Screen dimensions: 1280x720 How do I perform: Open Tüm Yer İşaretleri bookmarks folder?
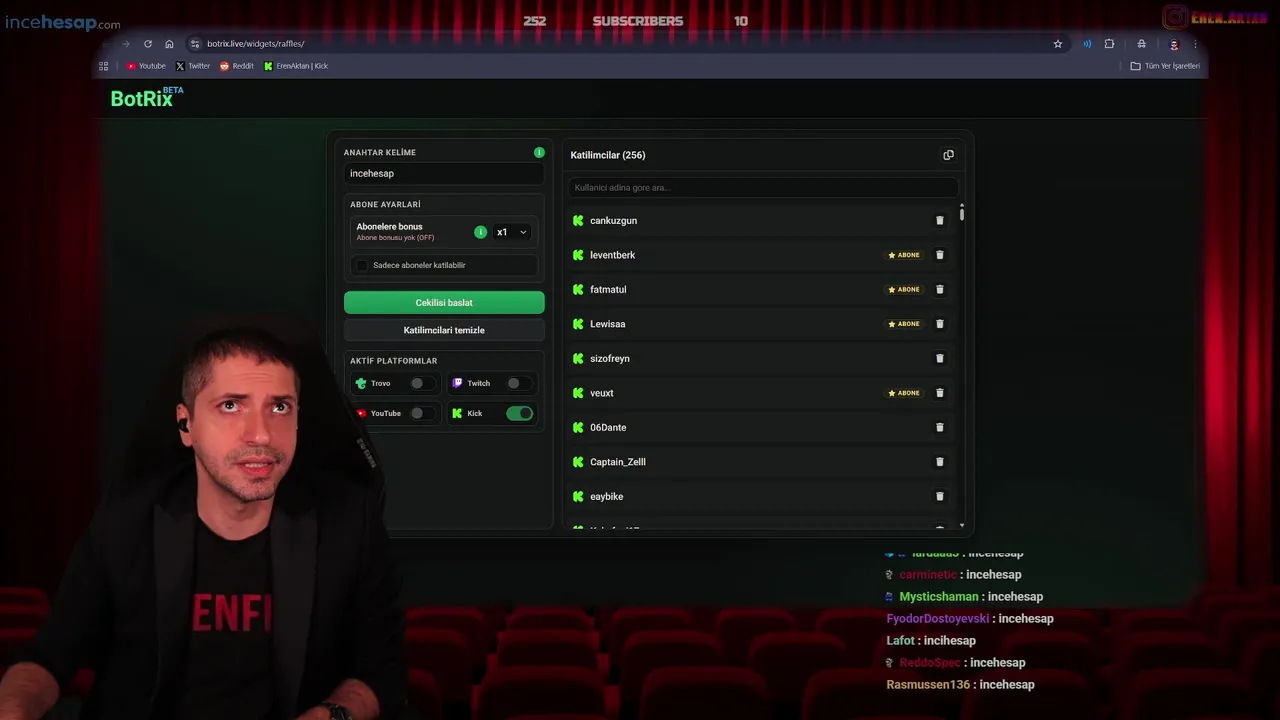pos(1165,66)
